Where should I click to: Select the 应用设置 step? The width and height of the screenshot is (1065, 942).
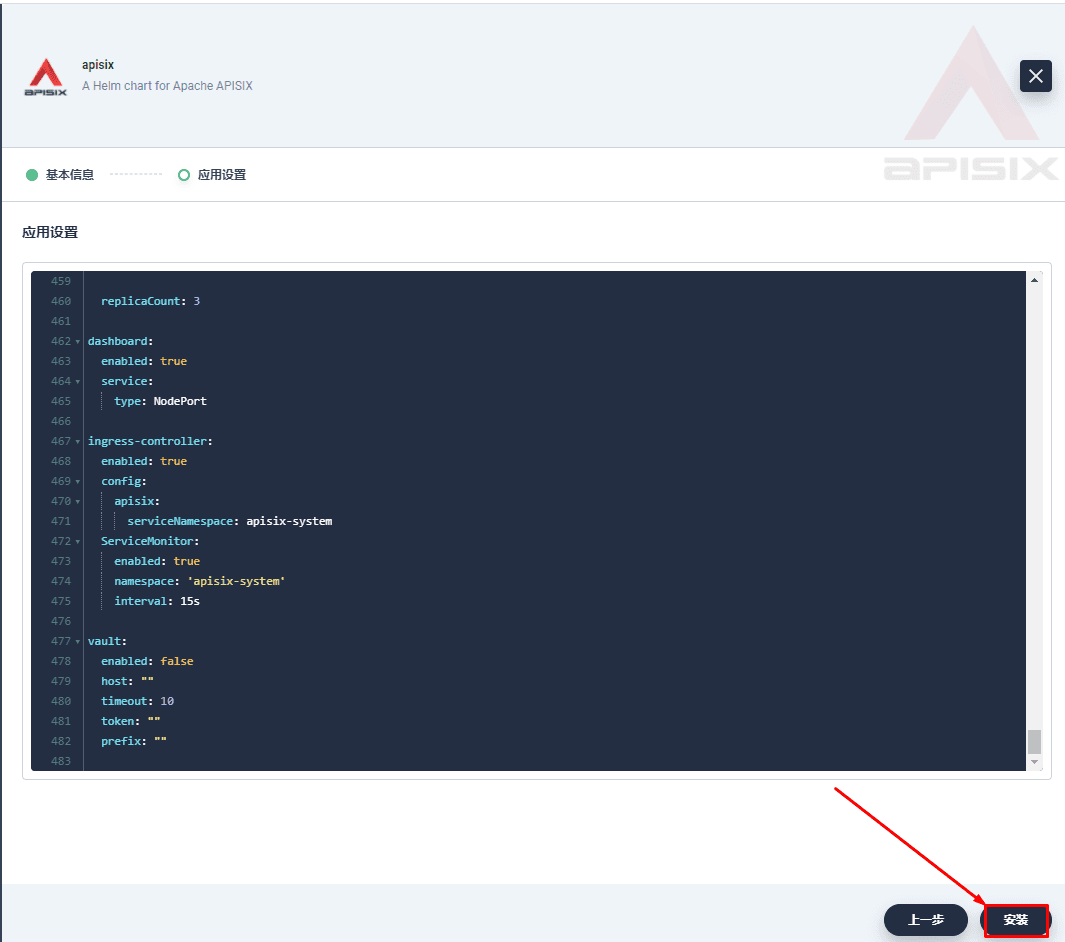click(x=212, y=175)
